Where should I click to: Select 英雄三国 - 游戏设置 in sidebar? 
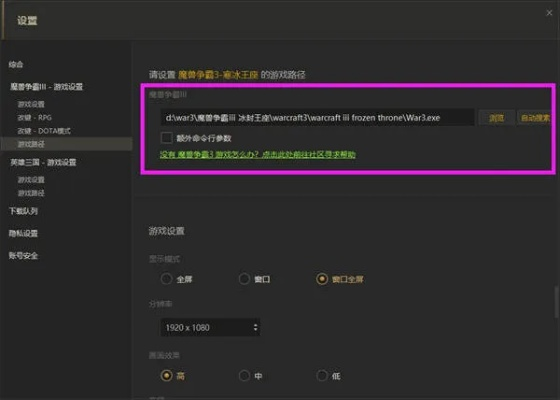[x=43, y=162]
